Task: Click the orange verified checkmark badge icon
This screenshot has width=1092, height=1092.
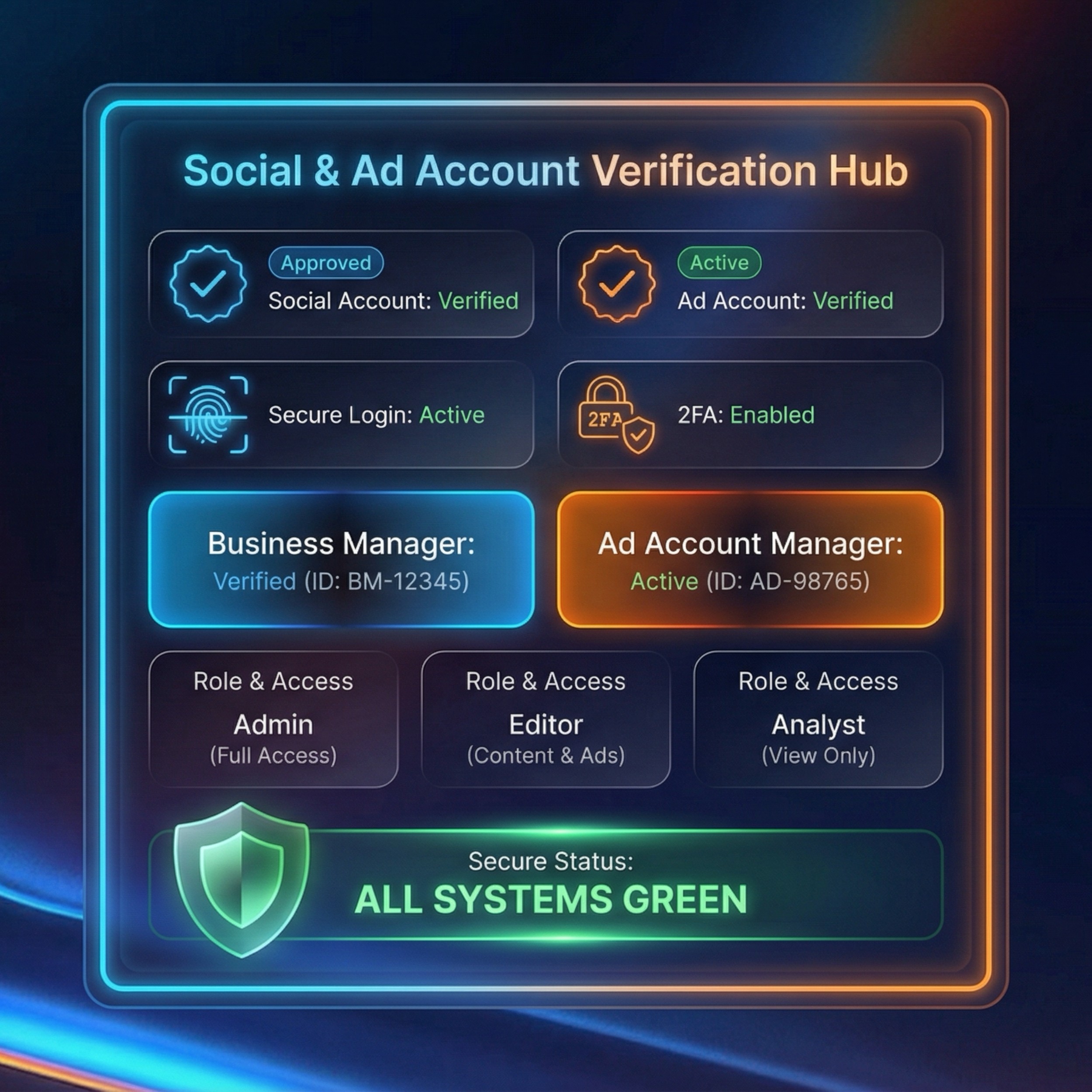Action: point(617,284)
